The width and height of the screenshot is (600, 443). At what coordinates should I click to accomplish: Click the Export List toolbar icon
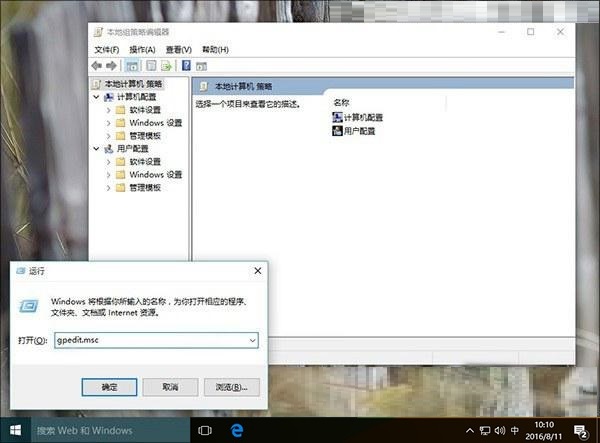click(166, 66)
